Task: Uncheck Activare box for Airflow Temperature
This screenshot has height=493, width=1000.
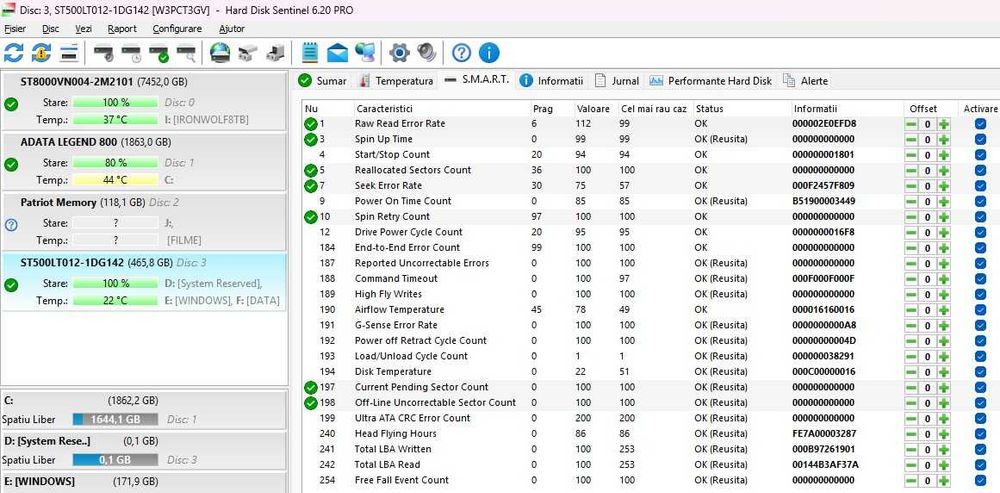Action: tap(980, 310)
